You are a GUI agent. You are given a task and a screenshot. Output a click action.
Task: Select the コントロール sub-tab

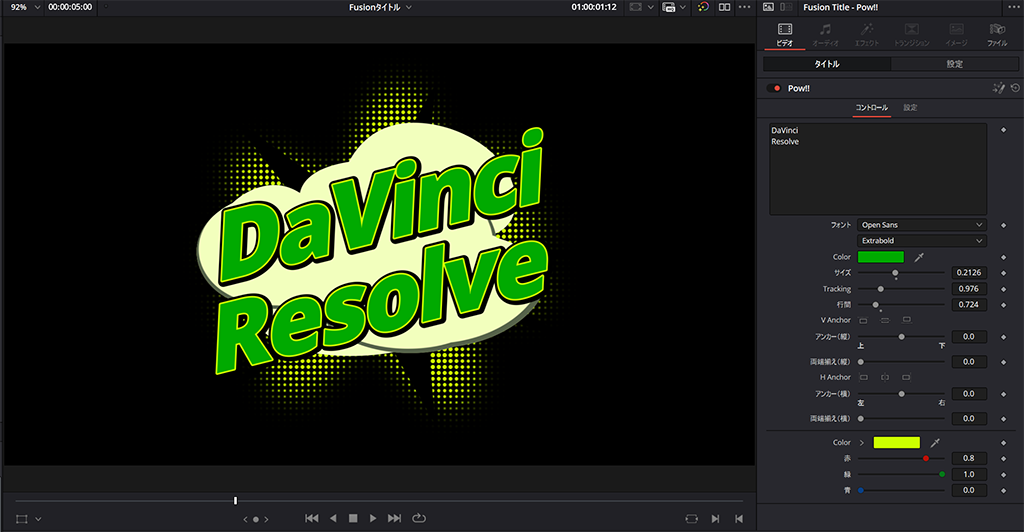point(872,108)
